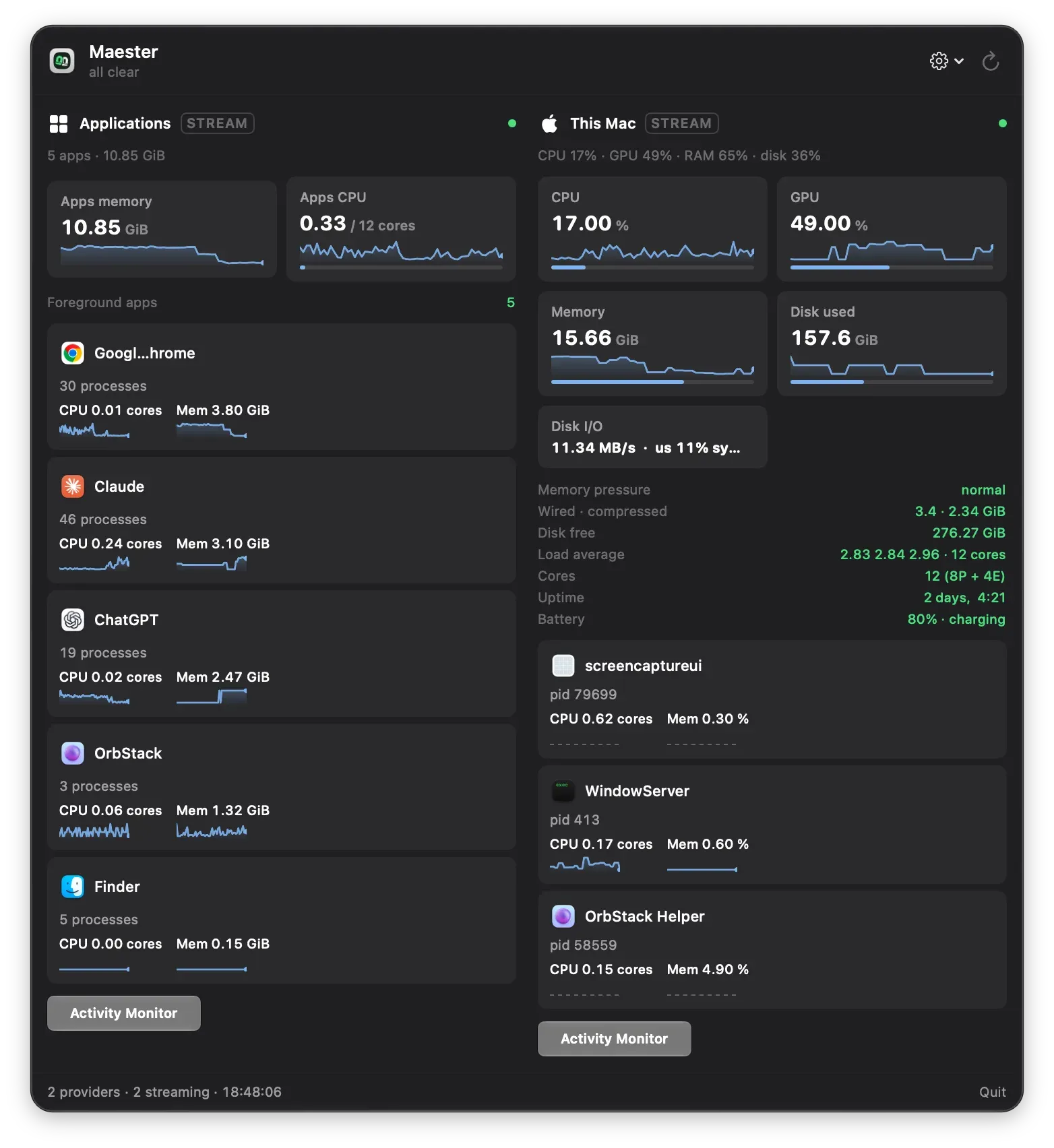Open Activity Monitor under This Mac
The width and height of the screenshot is (1054, 1148).
(615, 1039)
